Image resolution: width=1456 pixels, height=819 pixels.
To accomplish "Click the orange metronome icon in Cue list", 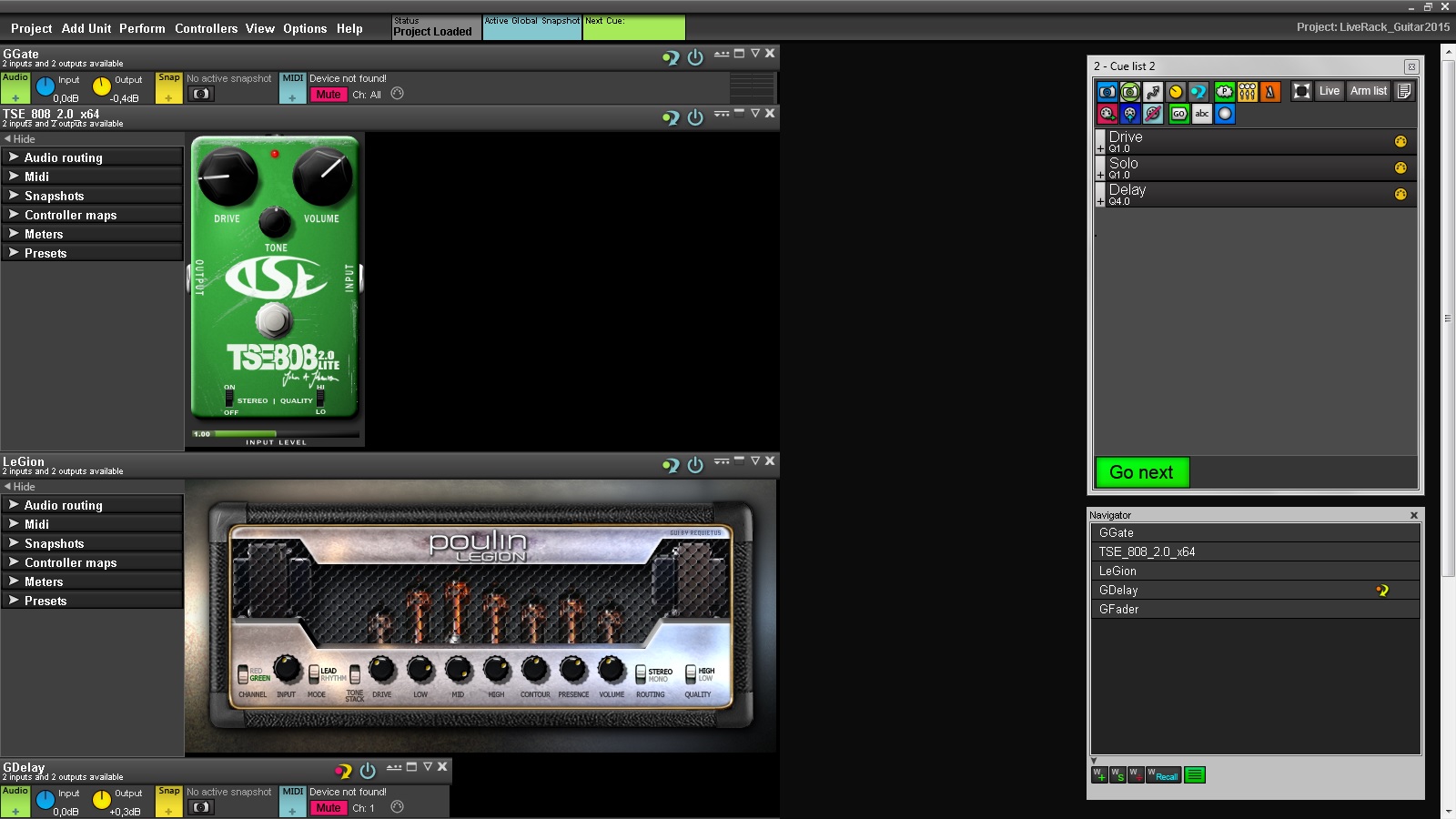I will pos(1270,91).
